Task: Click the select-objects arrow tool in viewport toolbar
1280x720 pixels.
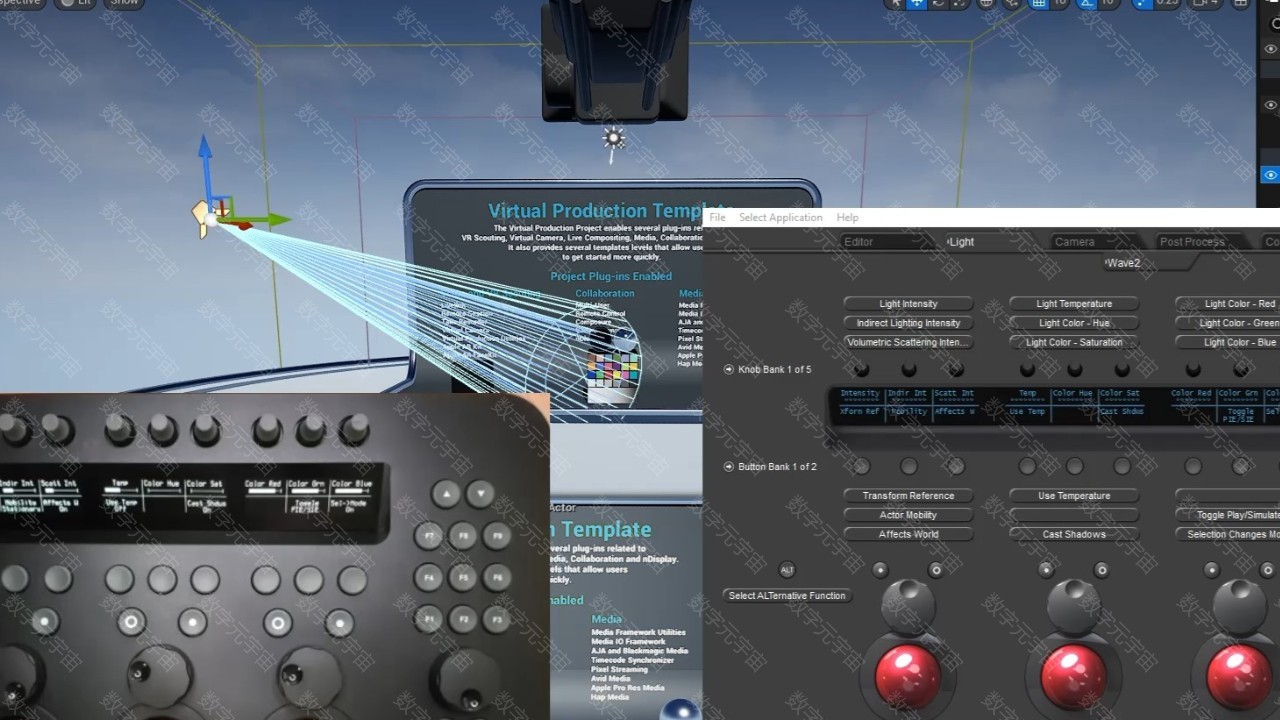Action: (895, 3)
